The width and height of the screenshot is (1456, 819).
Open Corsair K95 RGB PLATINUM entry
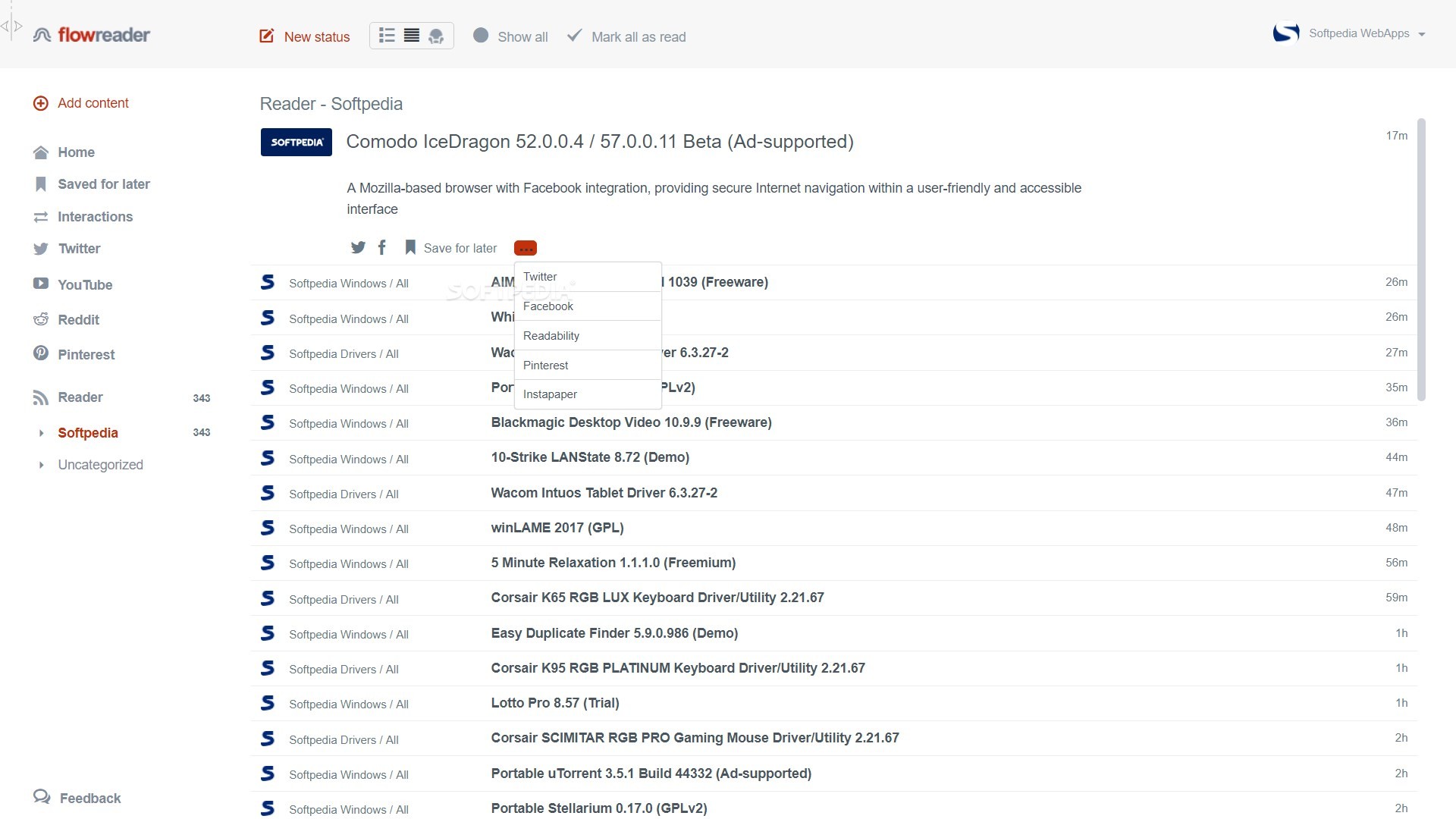(678, 668)
